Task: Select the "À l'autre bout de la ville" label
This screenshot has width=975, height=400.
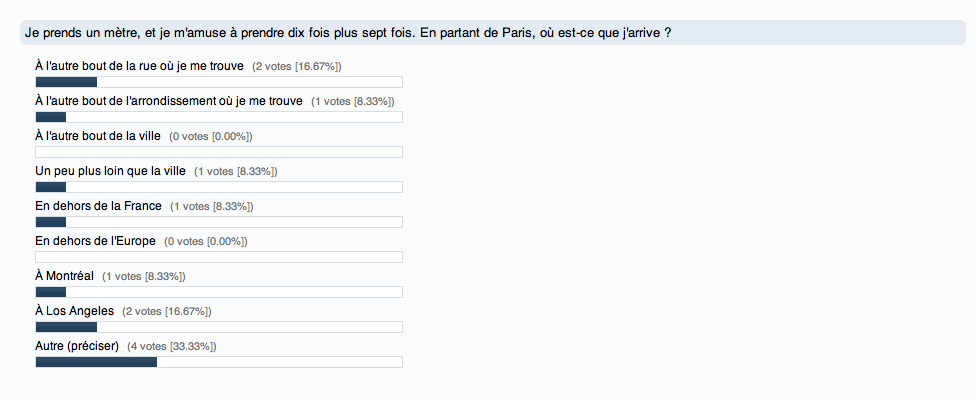Action: click(98, 136)
